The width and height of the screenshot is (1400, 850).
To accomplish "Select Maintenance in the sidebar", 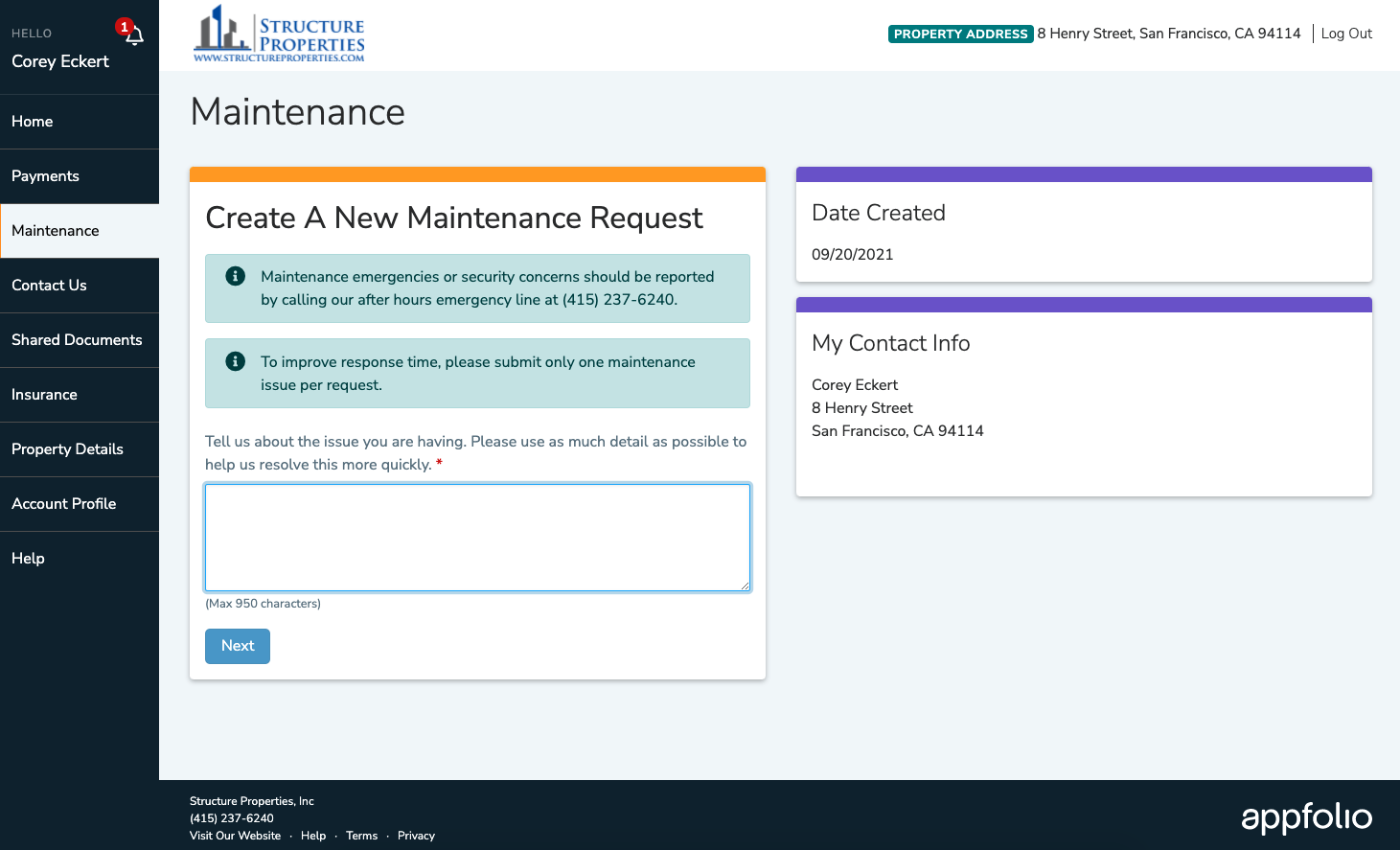I will coord(80,231).
